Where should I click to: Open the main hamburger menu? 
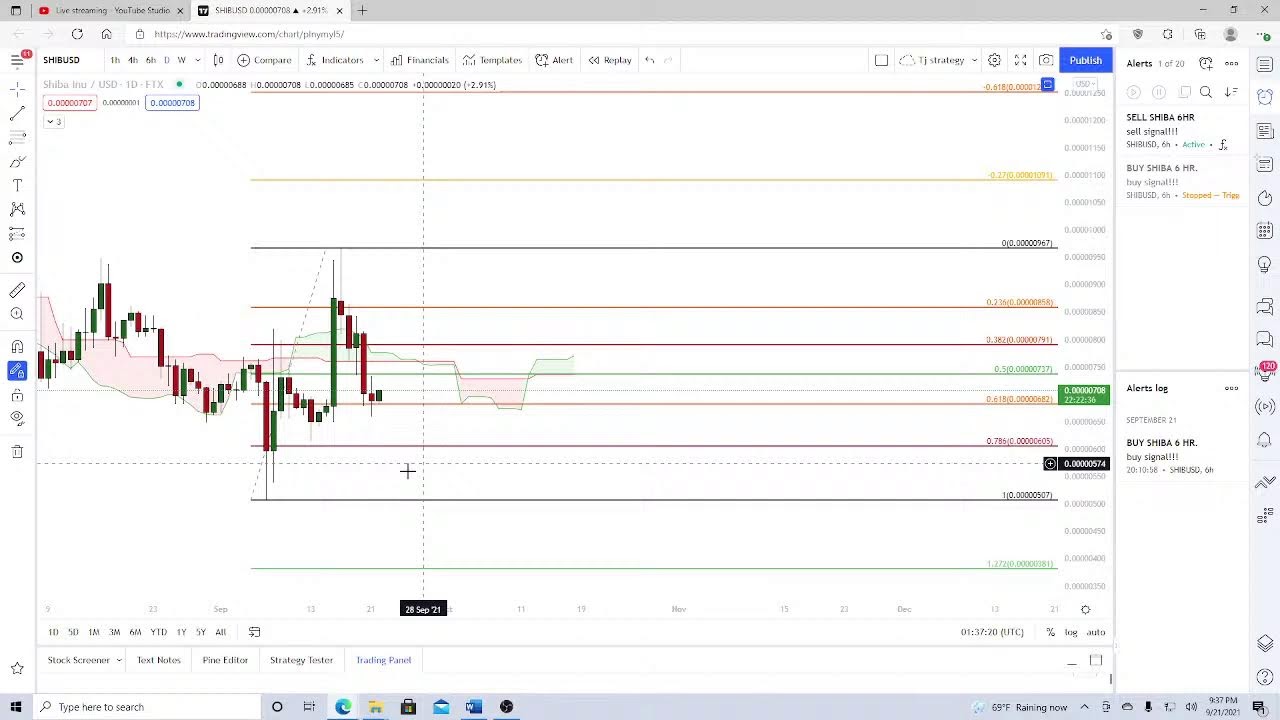tap(17, 60)
